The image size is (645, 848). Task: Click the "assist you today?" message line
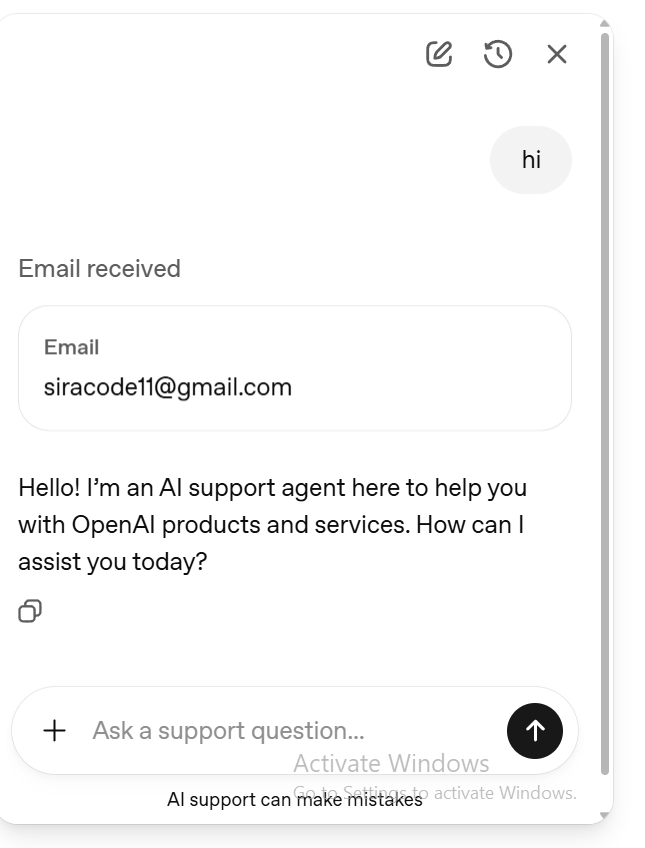pyautogui.click(x=112, y=562)
